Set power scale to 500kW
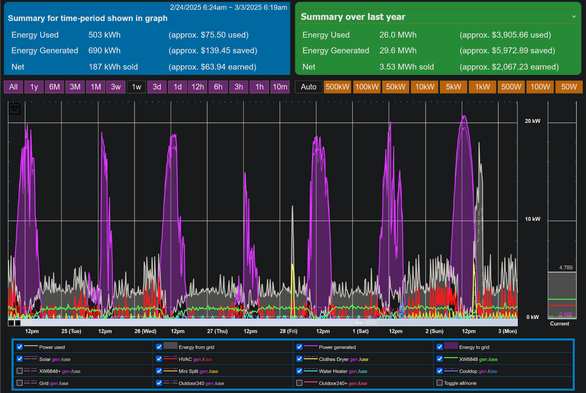This screenshot has height=393, width=586. 337,87
